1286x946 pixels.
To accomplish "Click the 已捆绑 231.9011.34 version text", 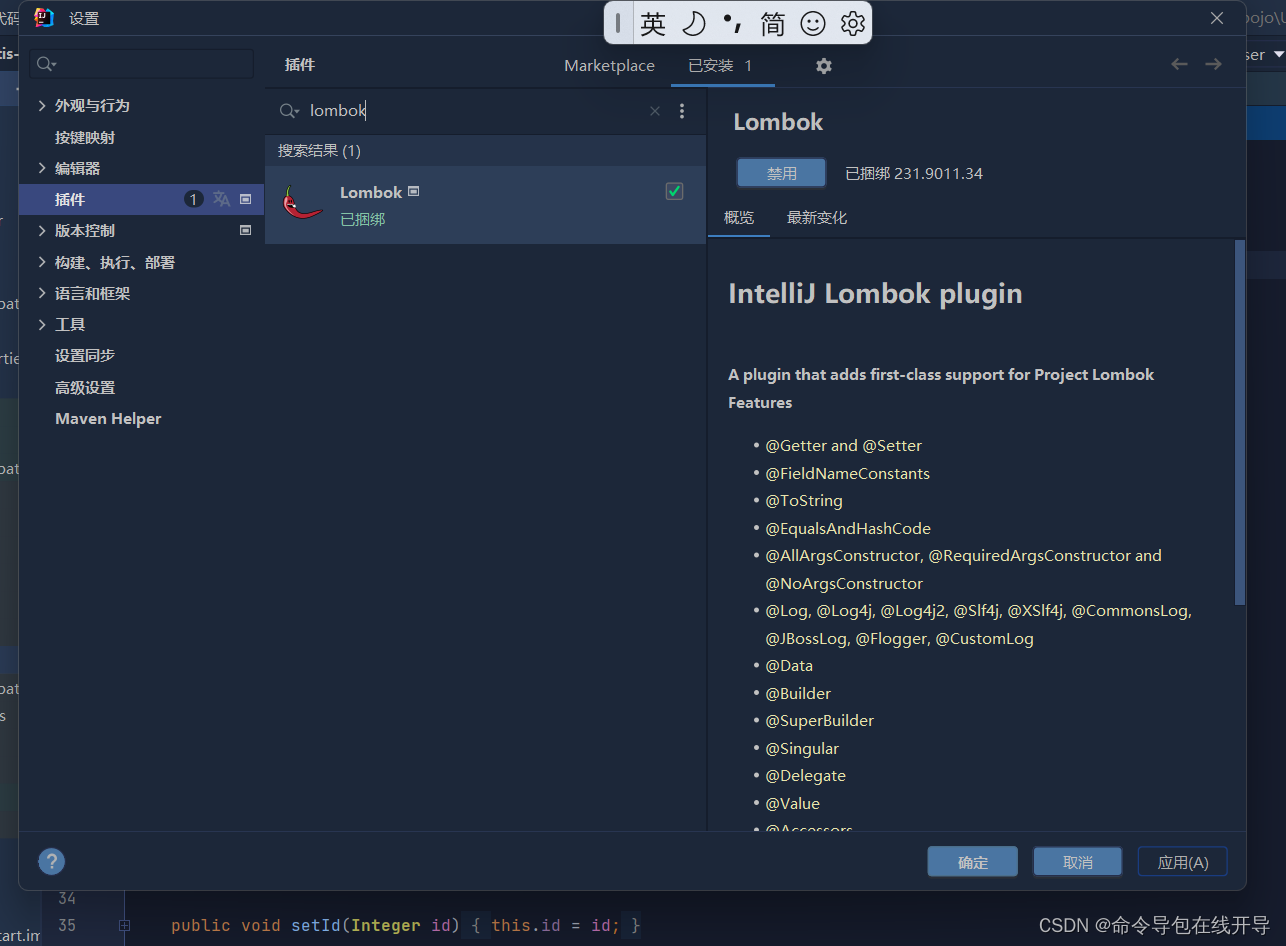I will [x=914, y=173].
